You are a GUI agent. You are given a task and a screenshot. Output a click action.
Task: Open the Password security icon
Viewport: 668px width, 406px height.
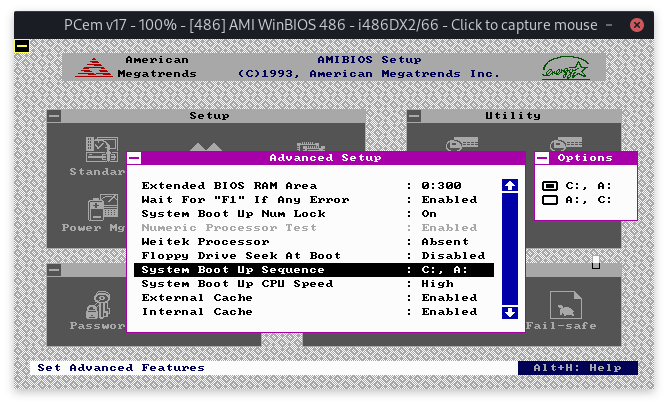[98, 305]
